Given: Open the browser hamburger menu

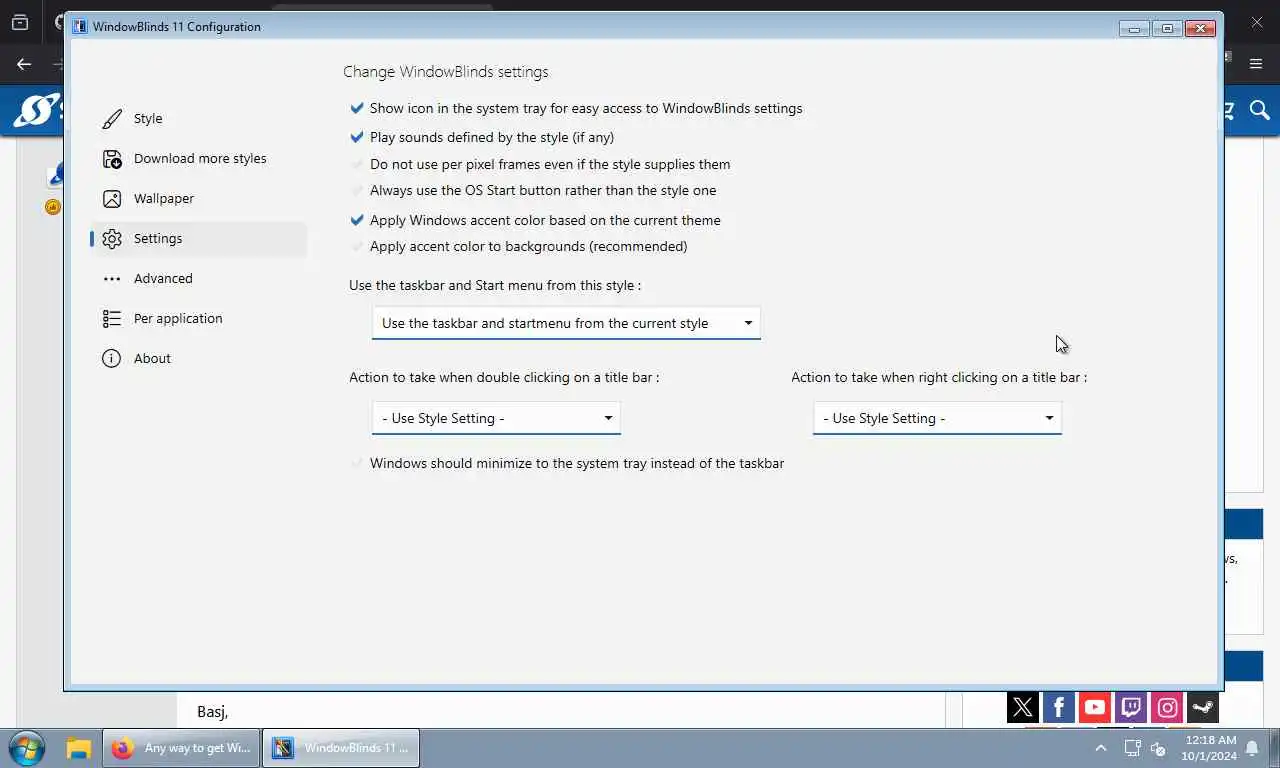Looking at the screenshot, I should (x=1257, y=64).
